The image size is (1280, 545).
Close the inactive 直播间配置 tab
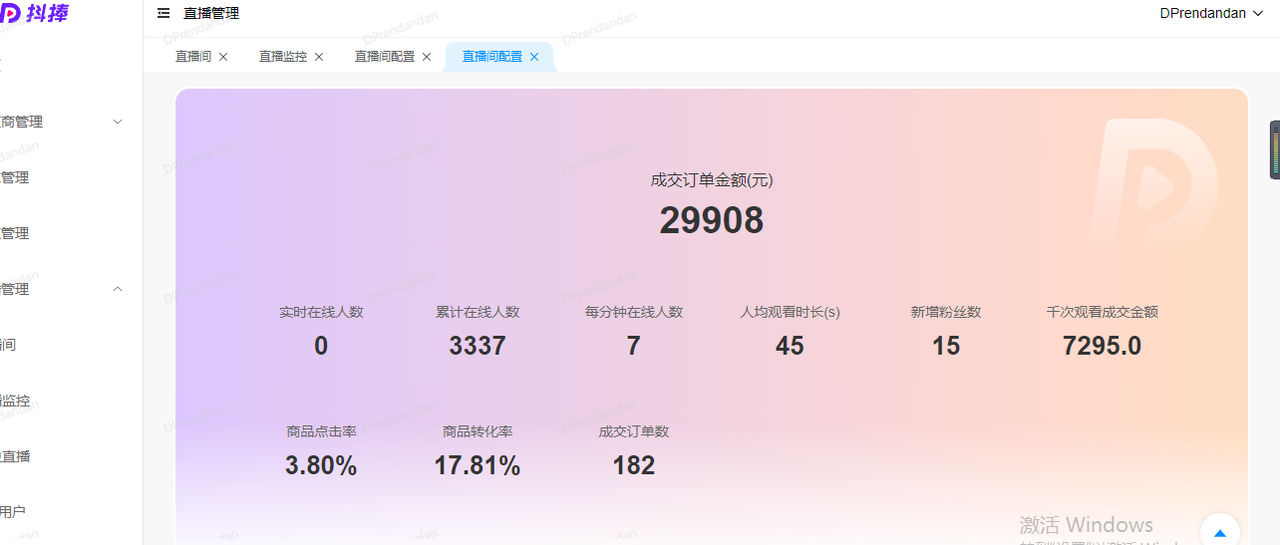click(427, 57)
